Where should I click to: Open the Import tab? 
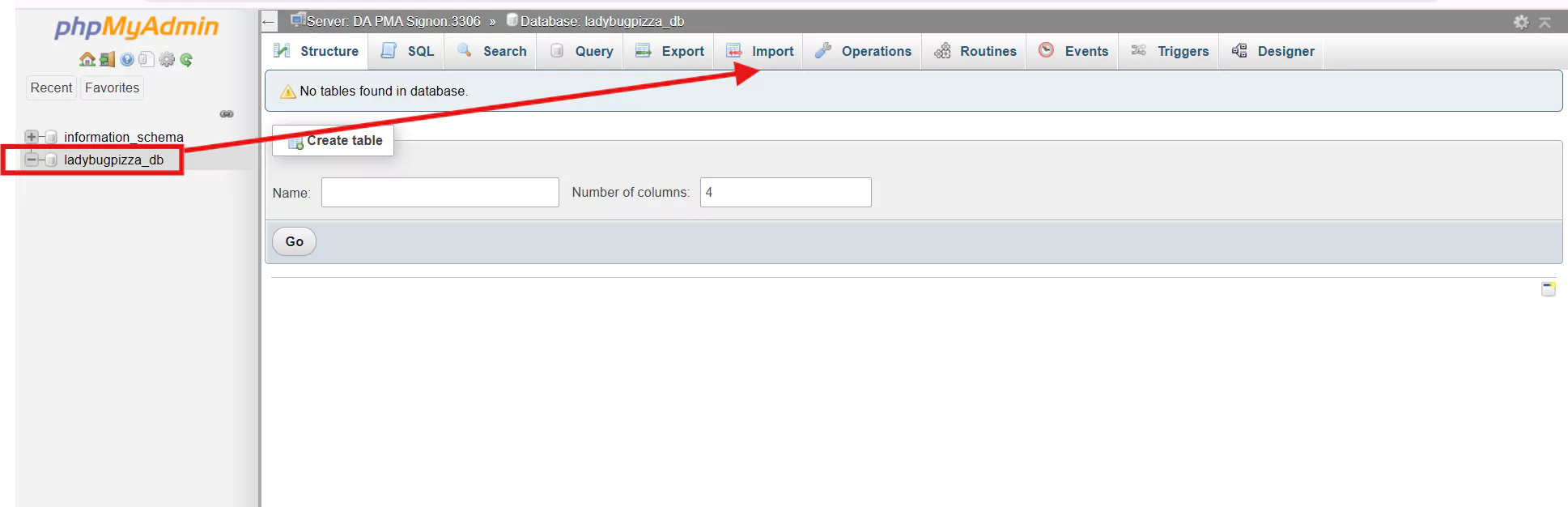click(759, 51)
